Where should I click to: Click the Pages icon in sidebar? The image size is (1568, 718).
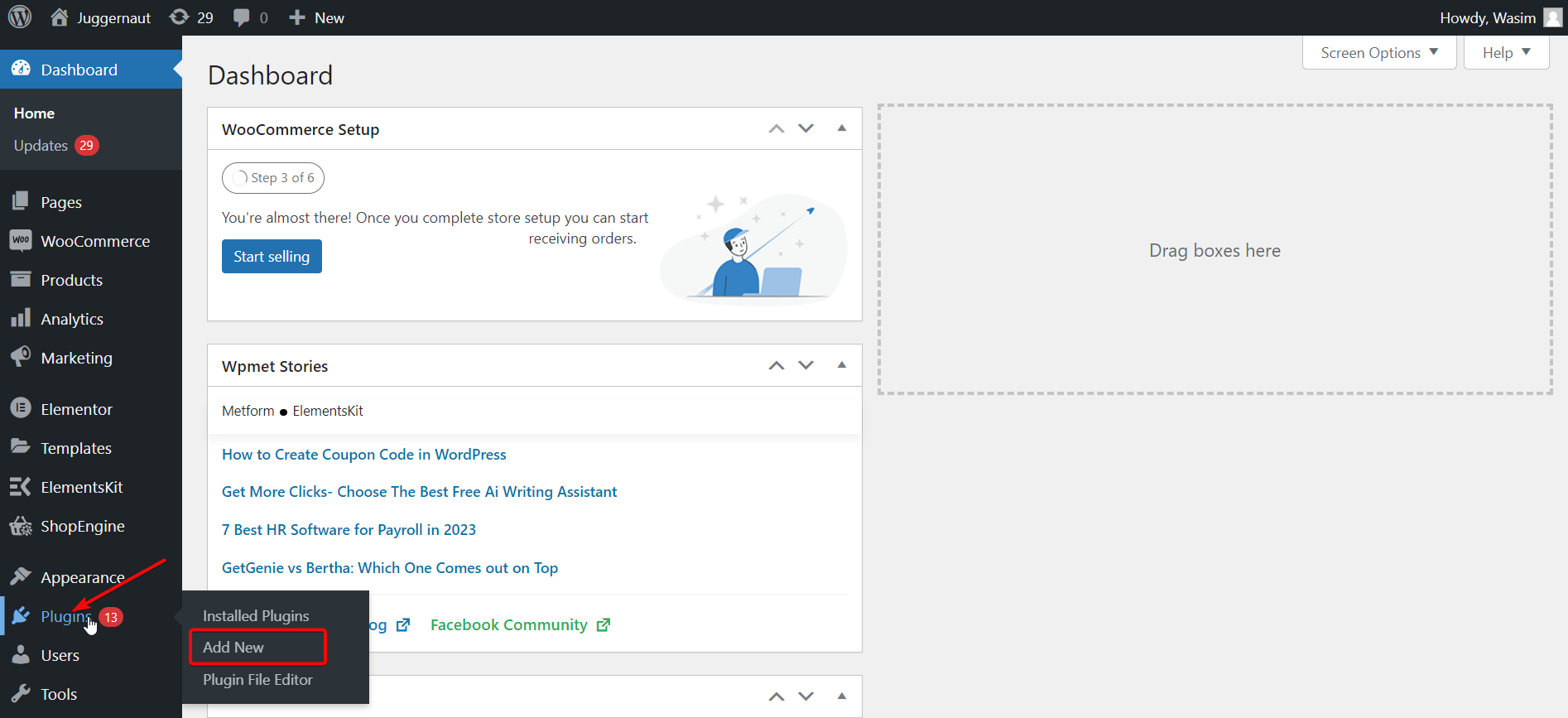21,201
